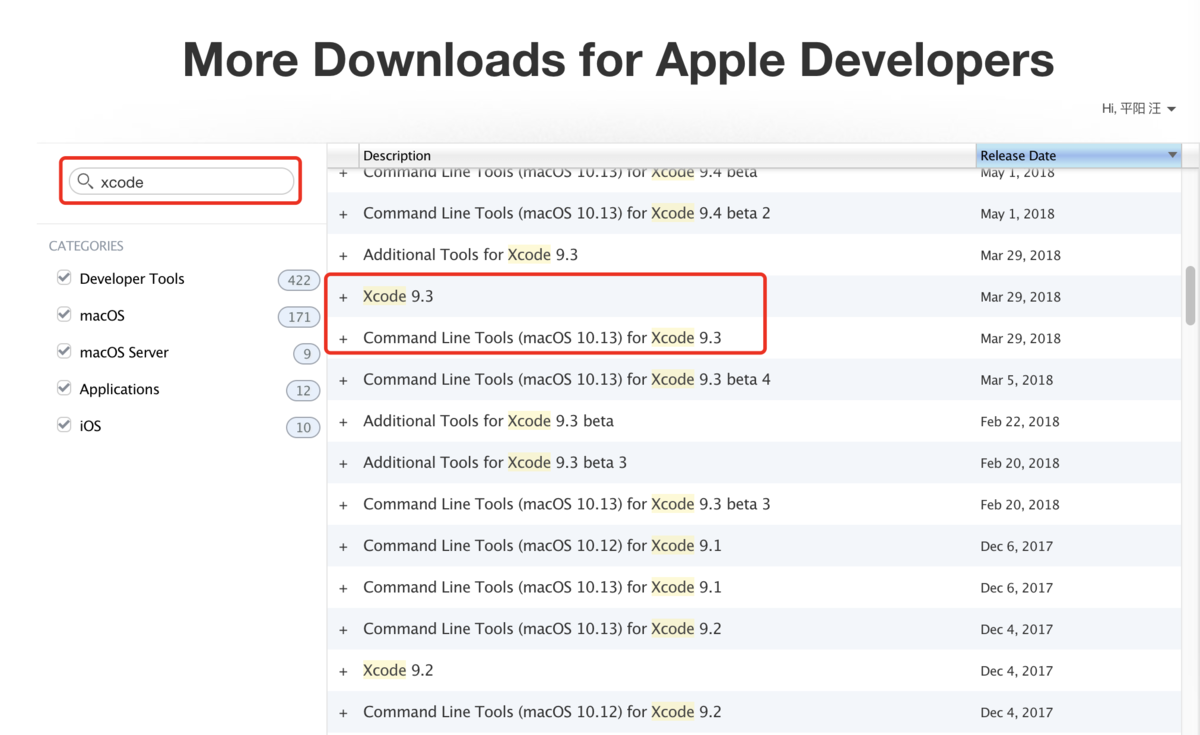Click the Mar 5, 2018 release date
Screen dimensions: 1200x735
1017,380
